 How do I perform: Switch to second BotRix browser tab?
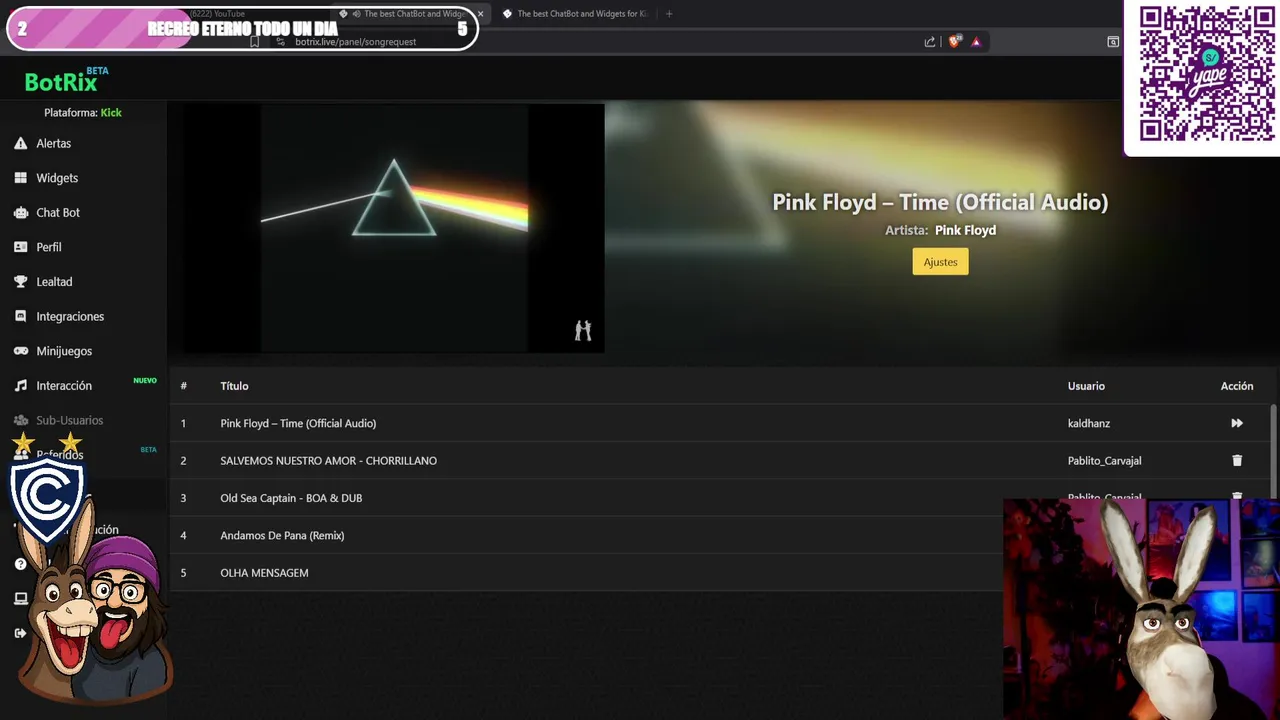click(x=575, y=14)
